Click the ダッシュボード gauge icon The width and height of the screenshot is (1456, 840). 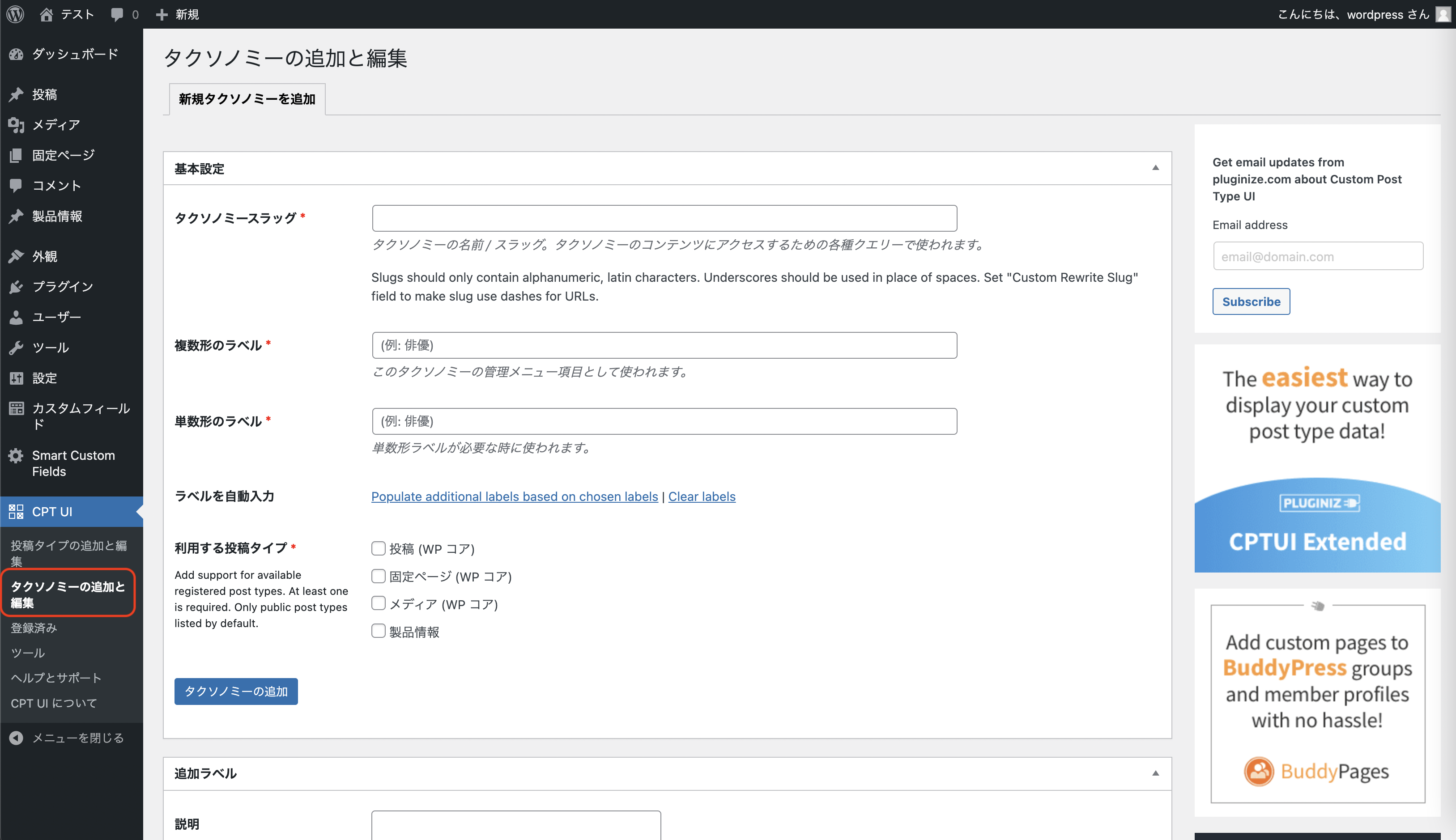(x=16, y=54)
